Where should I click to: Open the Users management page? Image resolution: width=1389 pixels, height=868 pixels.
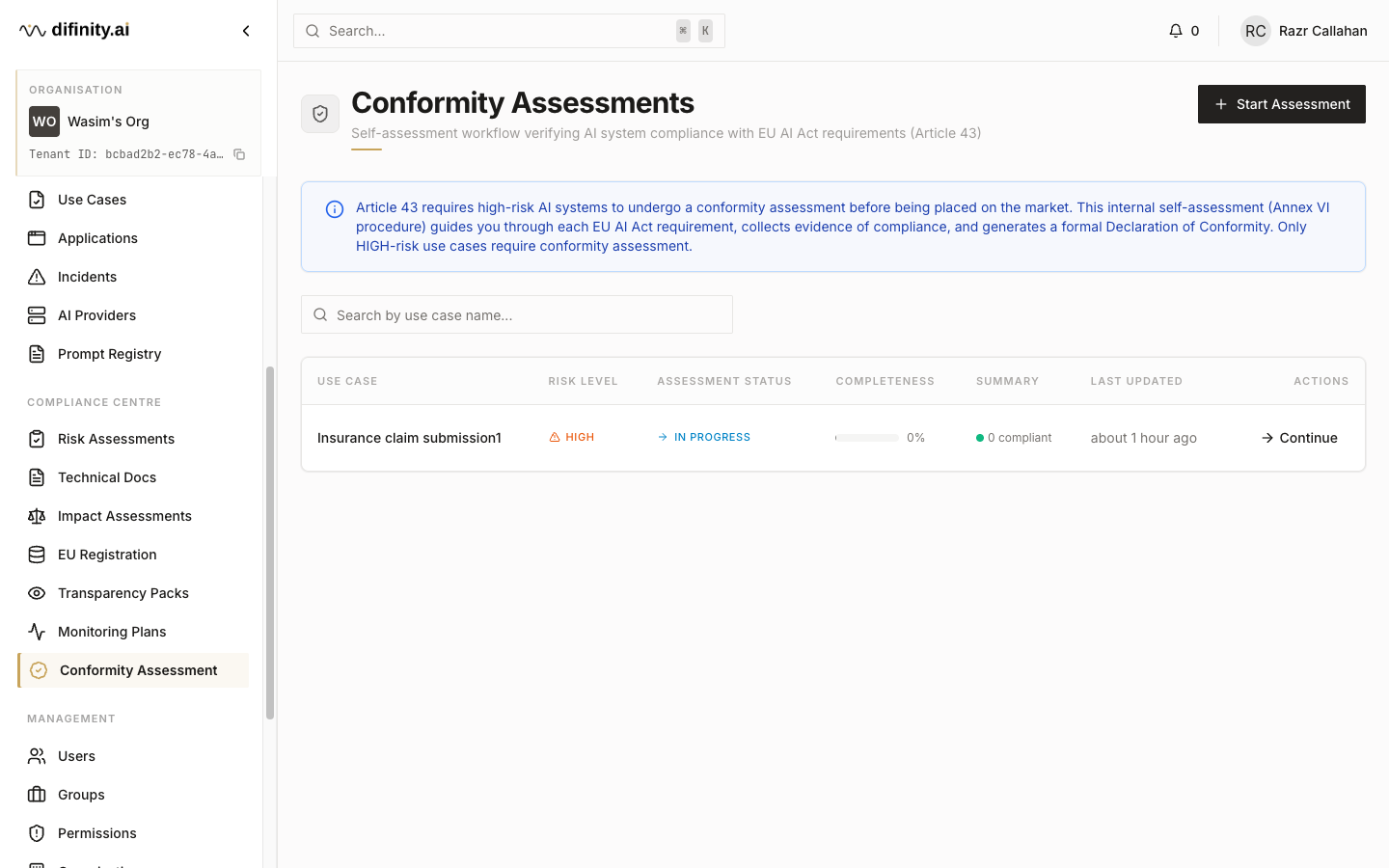[x=133, y=756]
